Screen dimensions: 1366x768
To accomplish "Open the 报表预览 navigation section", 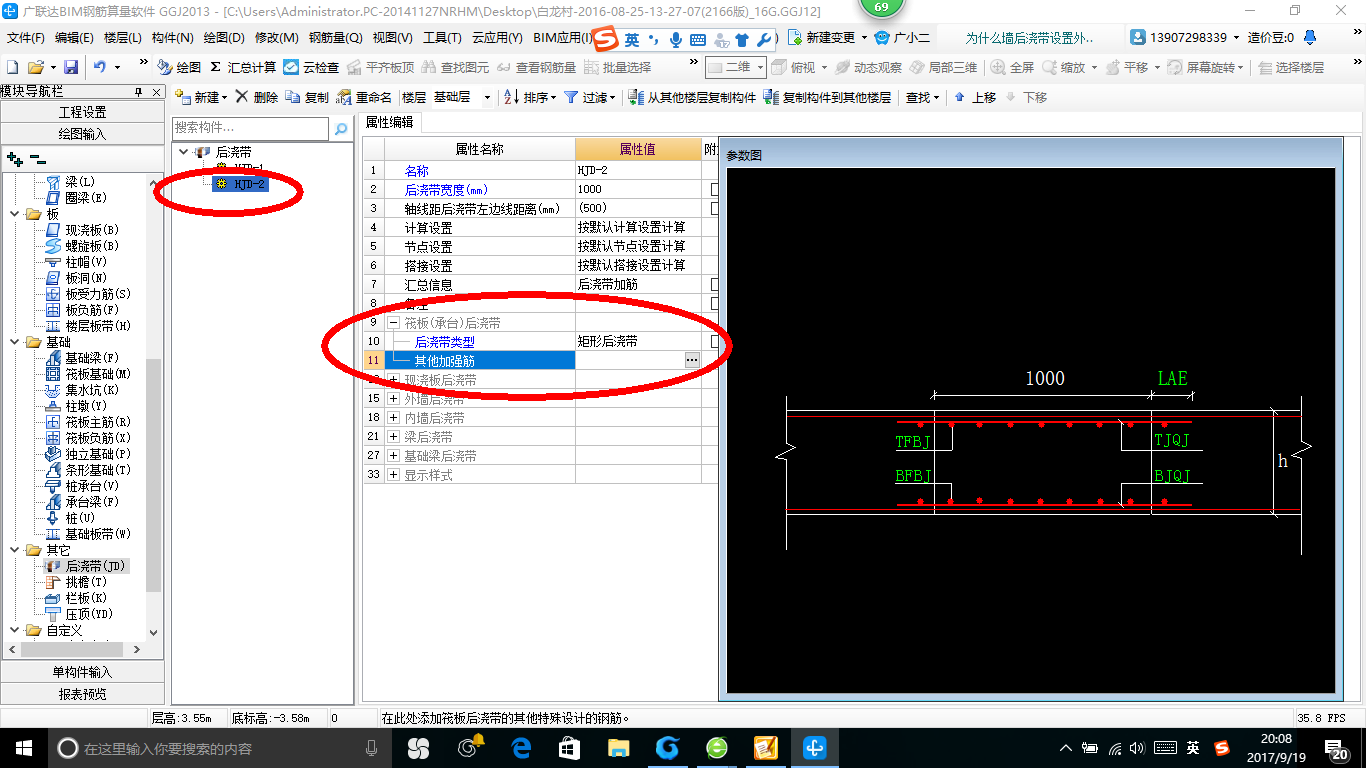I will click(82, 694).
